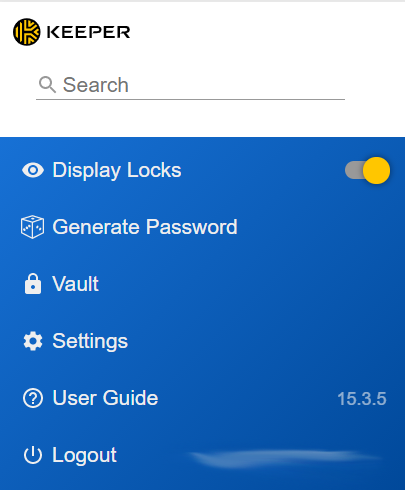Click the power icon next to Logout
405x490 pixels.
tap(33, 455)
